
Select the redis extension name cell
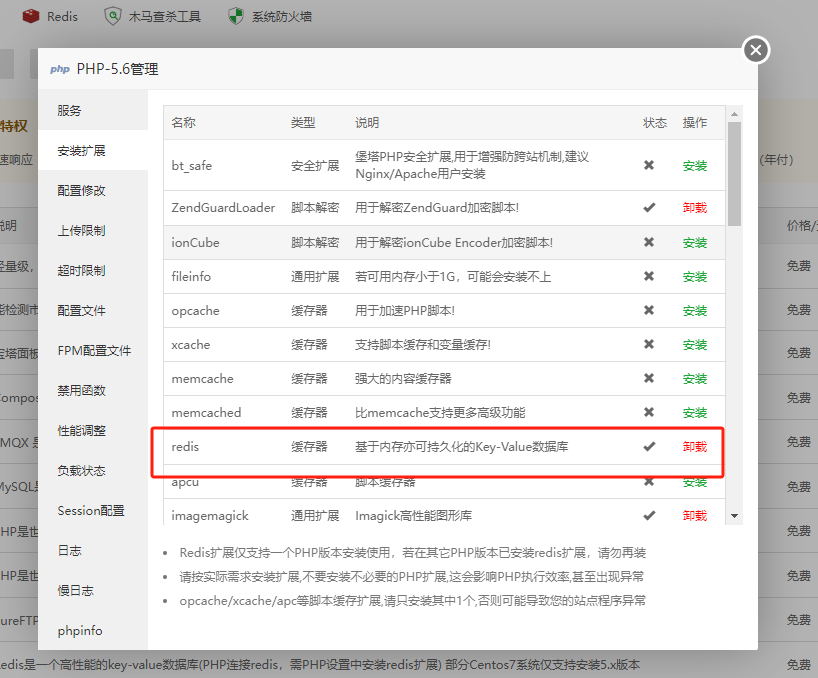point(185,447)
